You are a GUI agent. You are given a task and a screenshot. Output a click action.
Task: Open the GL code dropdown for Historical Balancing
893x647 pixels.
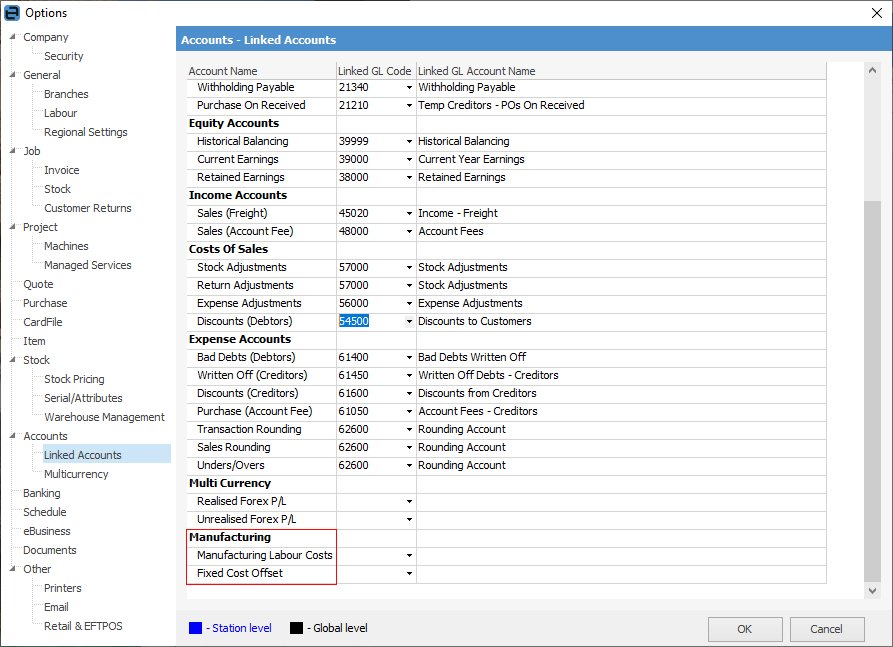[408, 141]
